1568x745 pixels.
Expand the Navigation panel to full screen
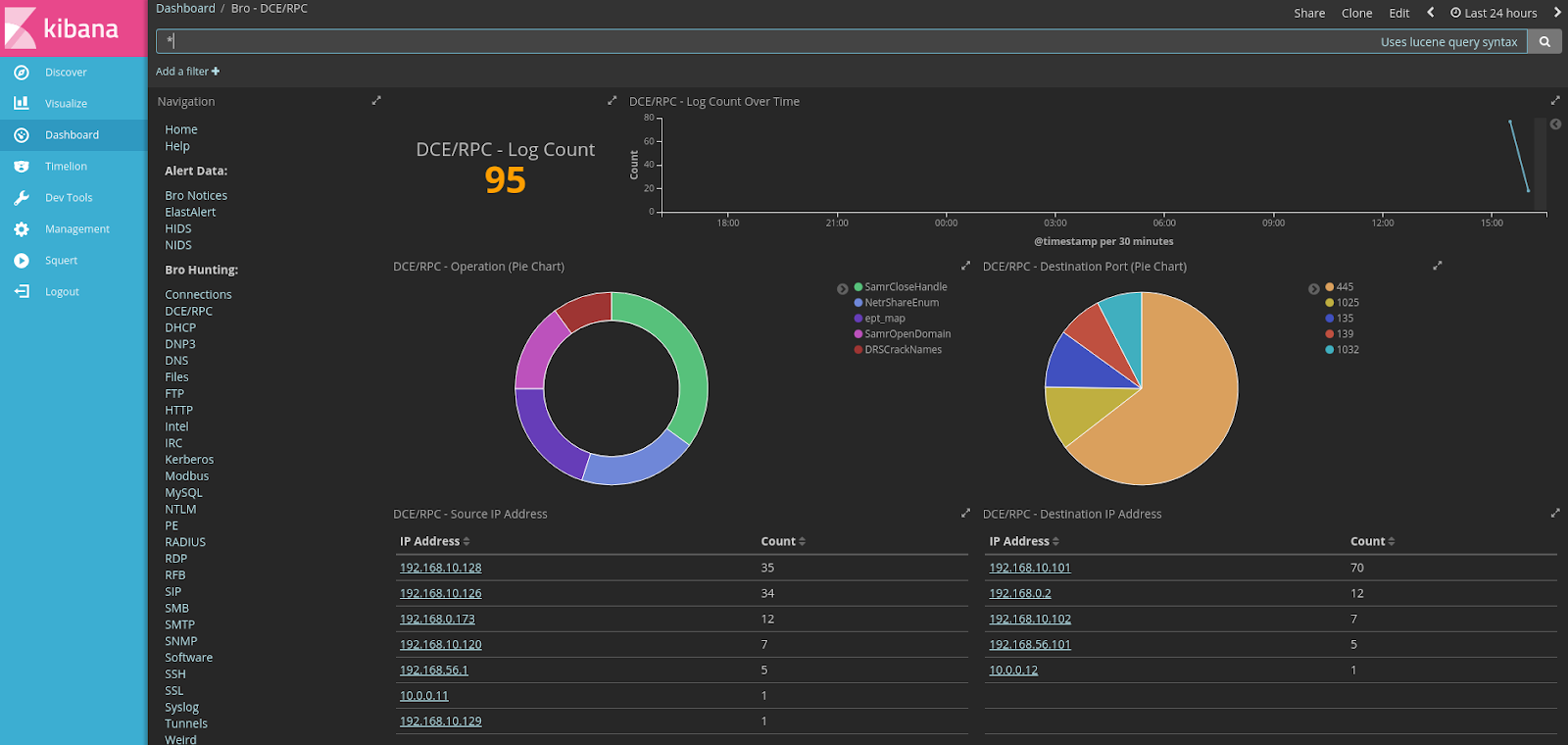376,101
